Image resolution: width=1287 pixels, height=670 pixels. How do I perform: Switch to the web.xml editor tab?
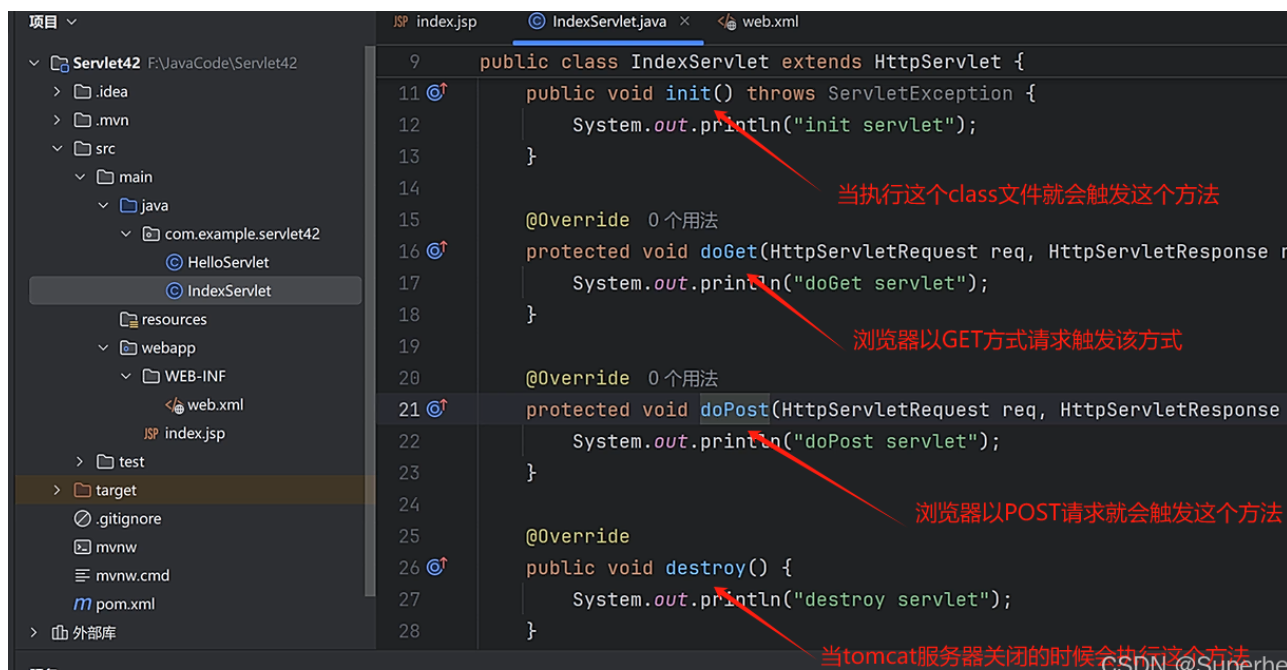(758, 22)
